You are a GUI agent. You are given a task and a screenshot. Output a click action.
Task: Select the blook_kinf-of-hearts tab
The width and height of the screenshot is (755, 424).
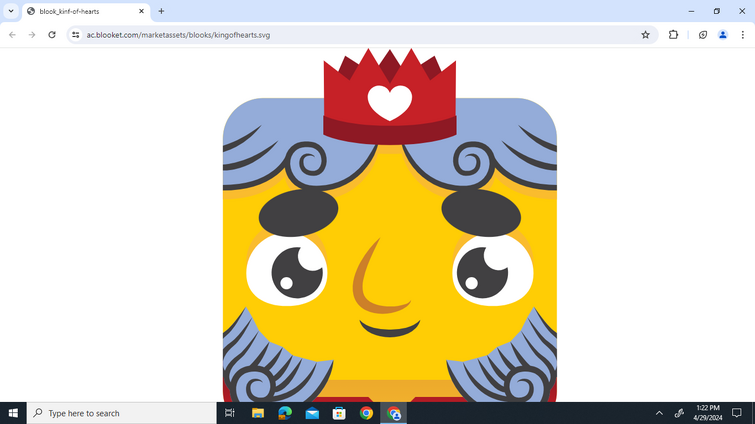(x=86, y=11)
